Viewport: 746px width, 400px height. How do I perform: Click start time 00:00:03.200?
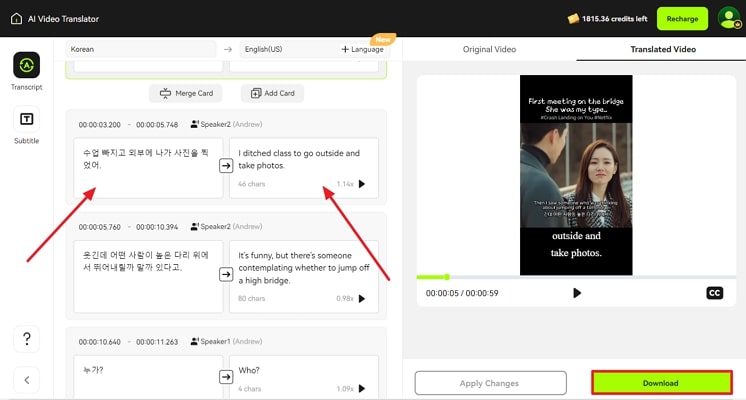point(99,125)
